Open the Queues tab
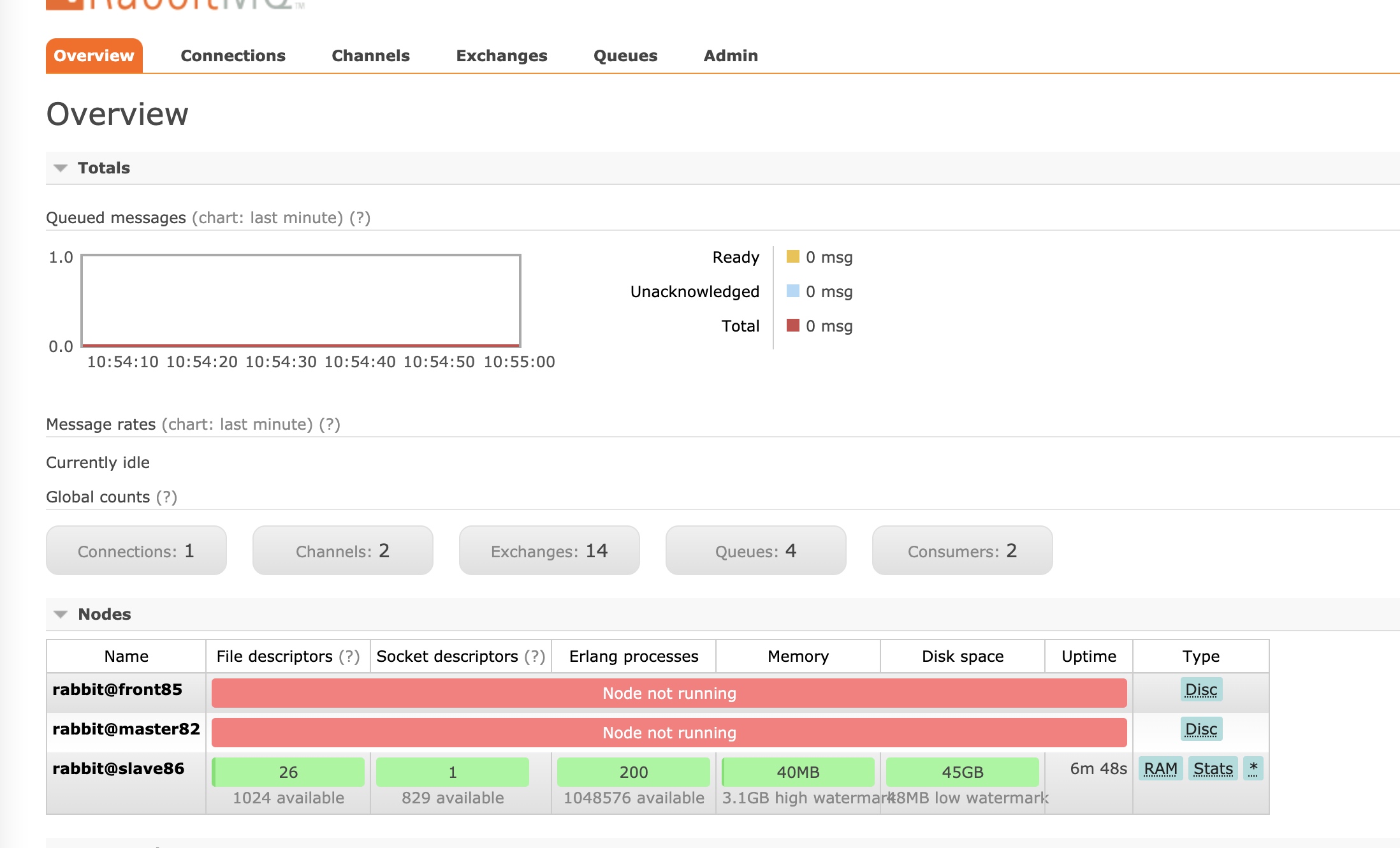Image resolution: width=1400 pixels, height=848 pixels. click(625, 56)
